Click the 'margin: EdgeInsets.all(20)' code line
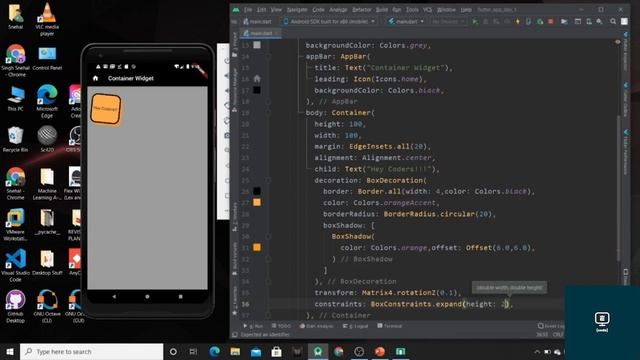Viewport: 640px width, 360px height. 373,147
